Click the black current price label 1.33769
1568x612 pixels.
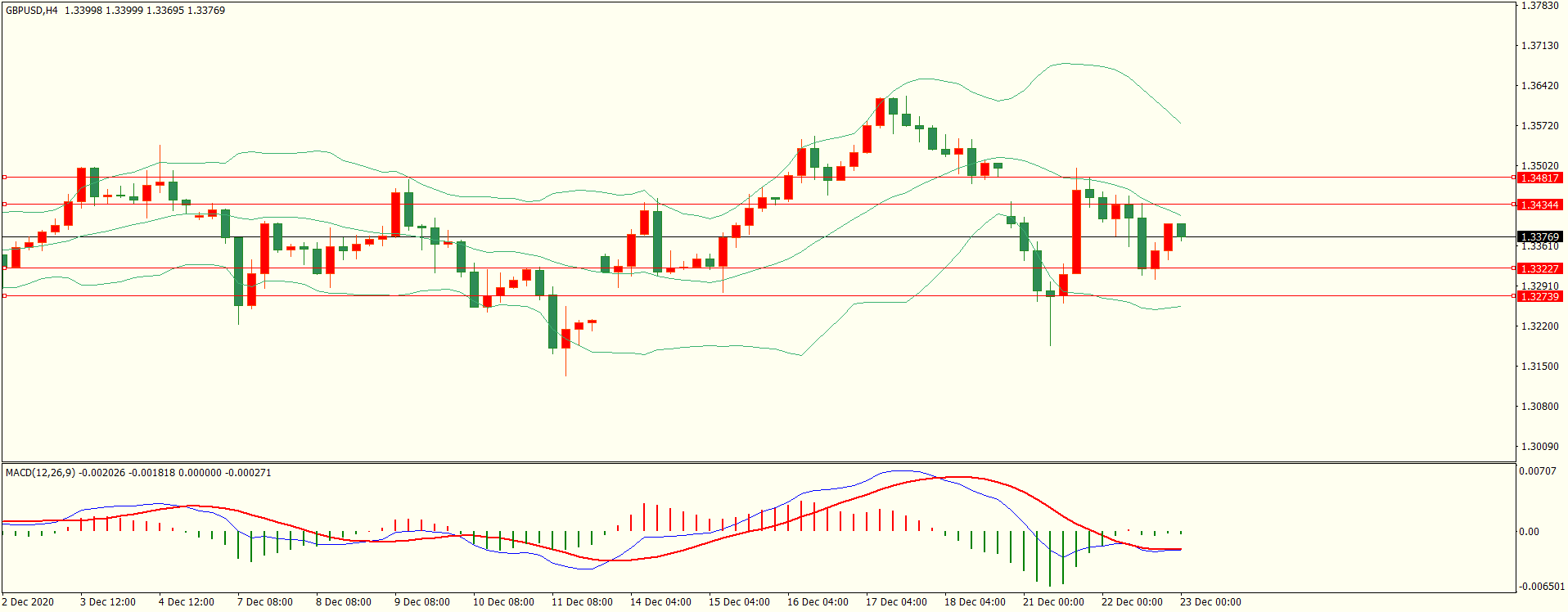tap(1539, 237)
